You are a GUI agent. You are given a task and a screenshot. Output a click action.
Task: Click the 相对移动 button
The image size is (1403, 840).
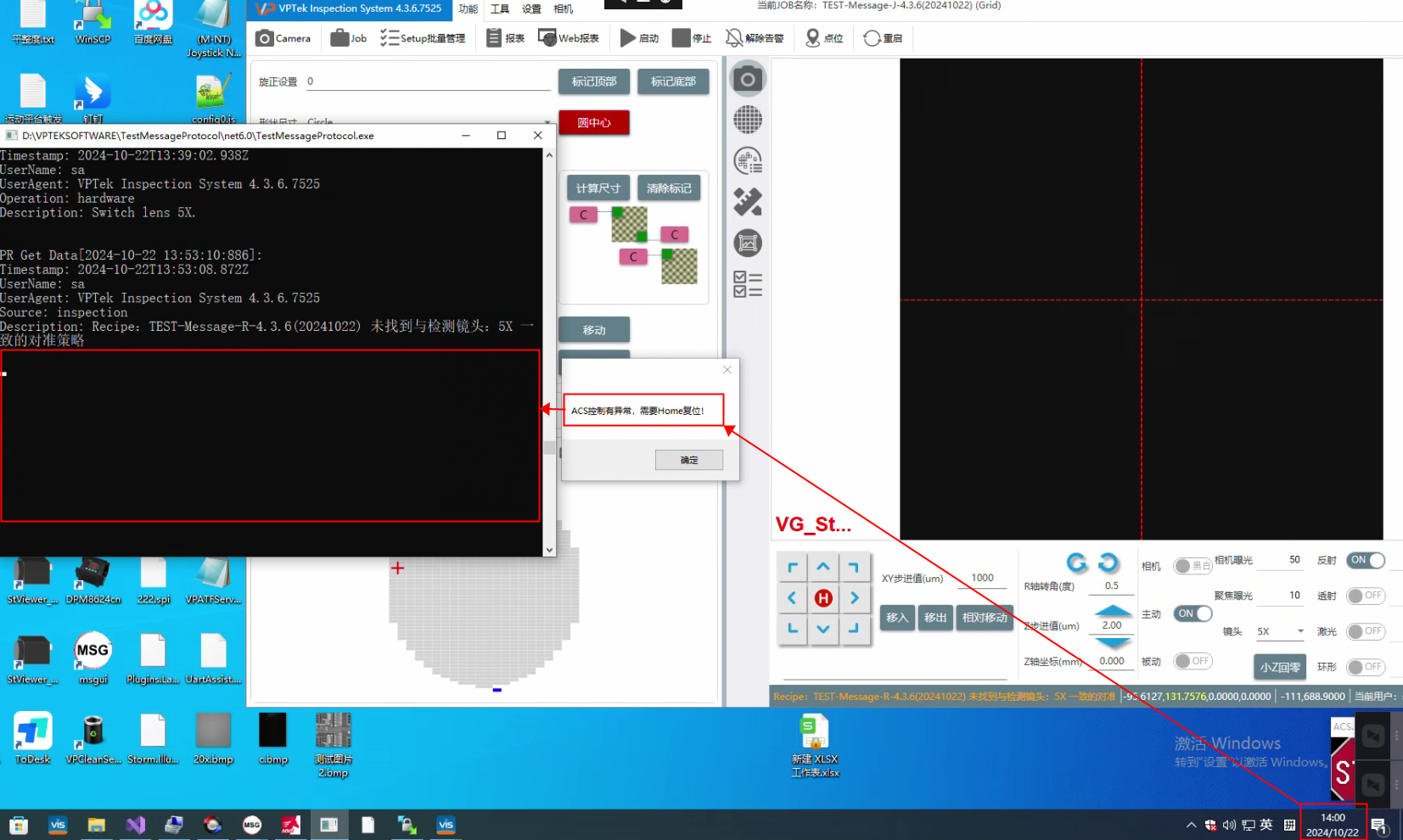coord(985,618)
